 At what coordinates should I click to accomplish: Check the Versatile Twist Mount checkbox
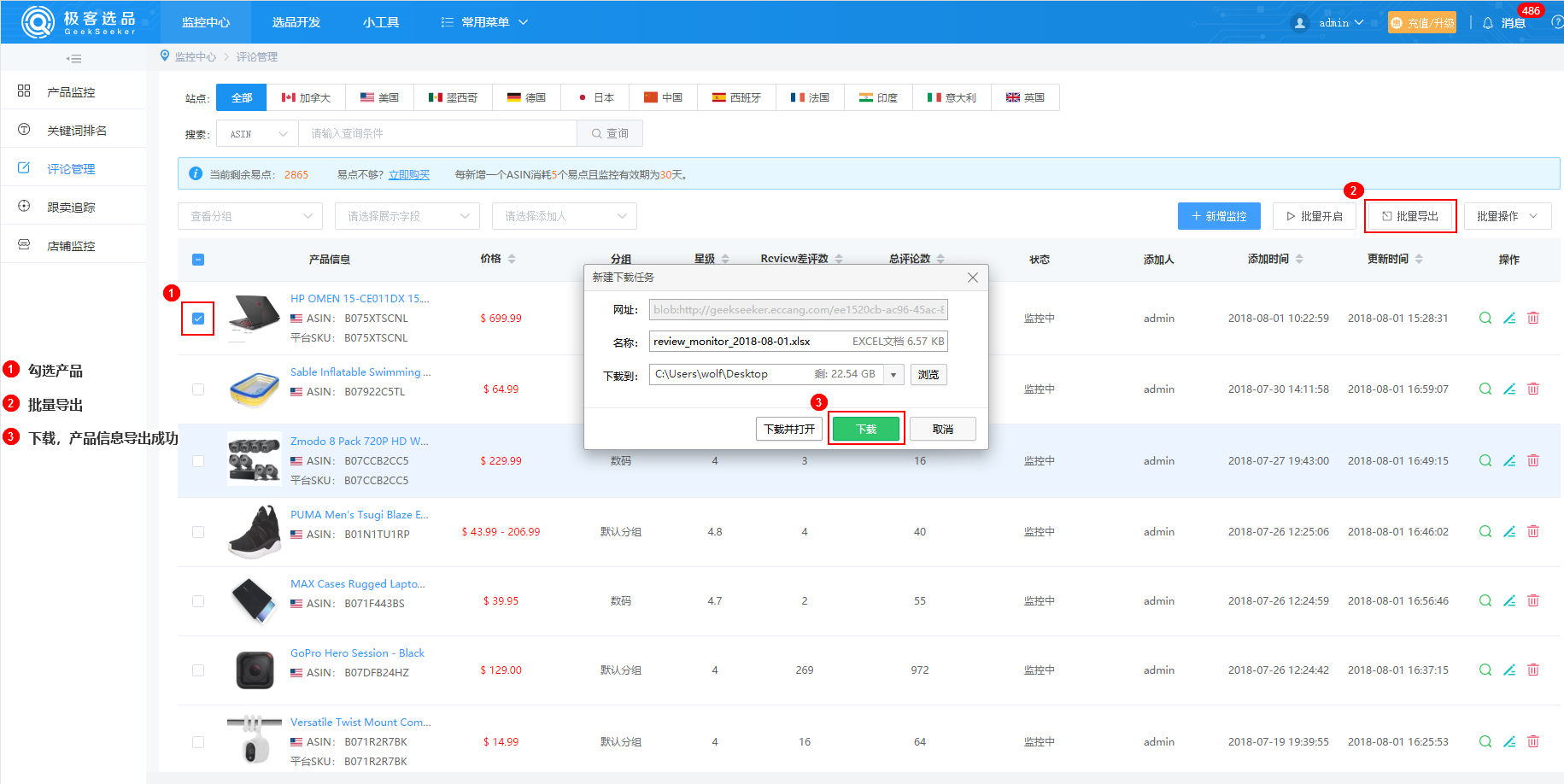pyautogui.click(x=198, y=742)
